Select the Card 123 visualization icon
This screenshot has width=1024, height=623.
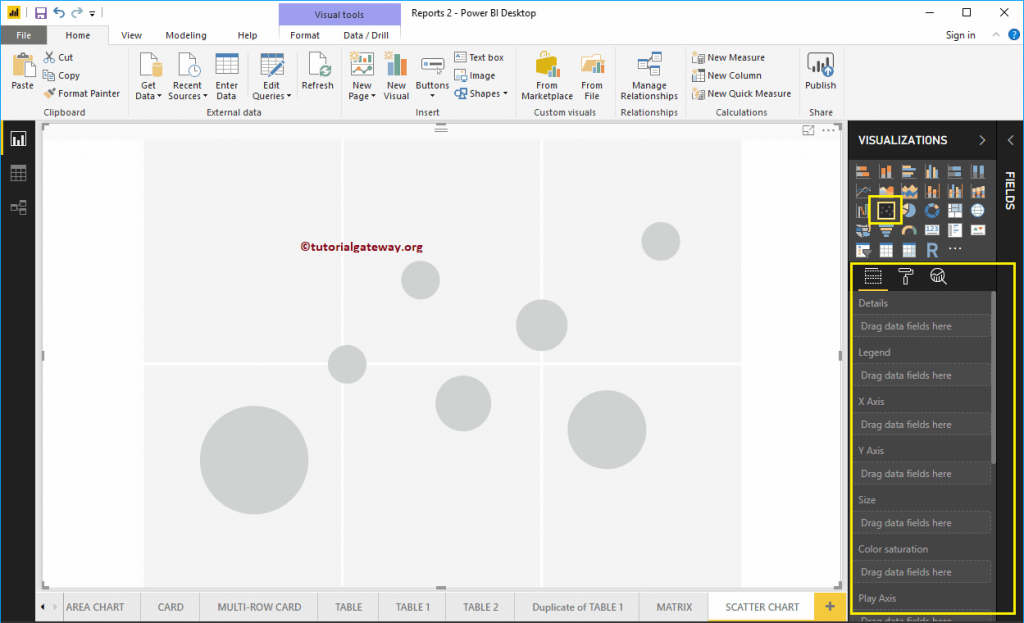[932, 230]
